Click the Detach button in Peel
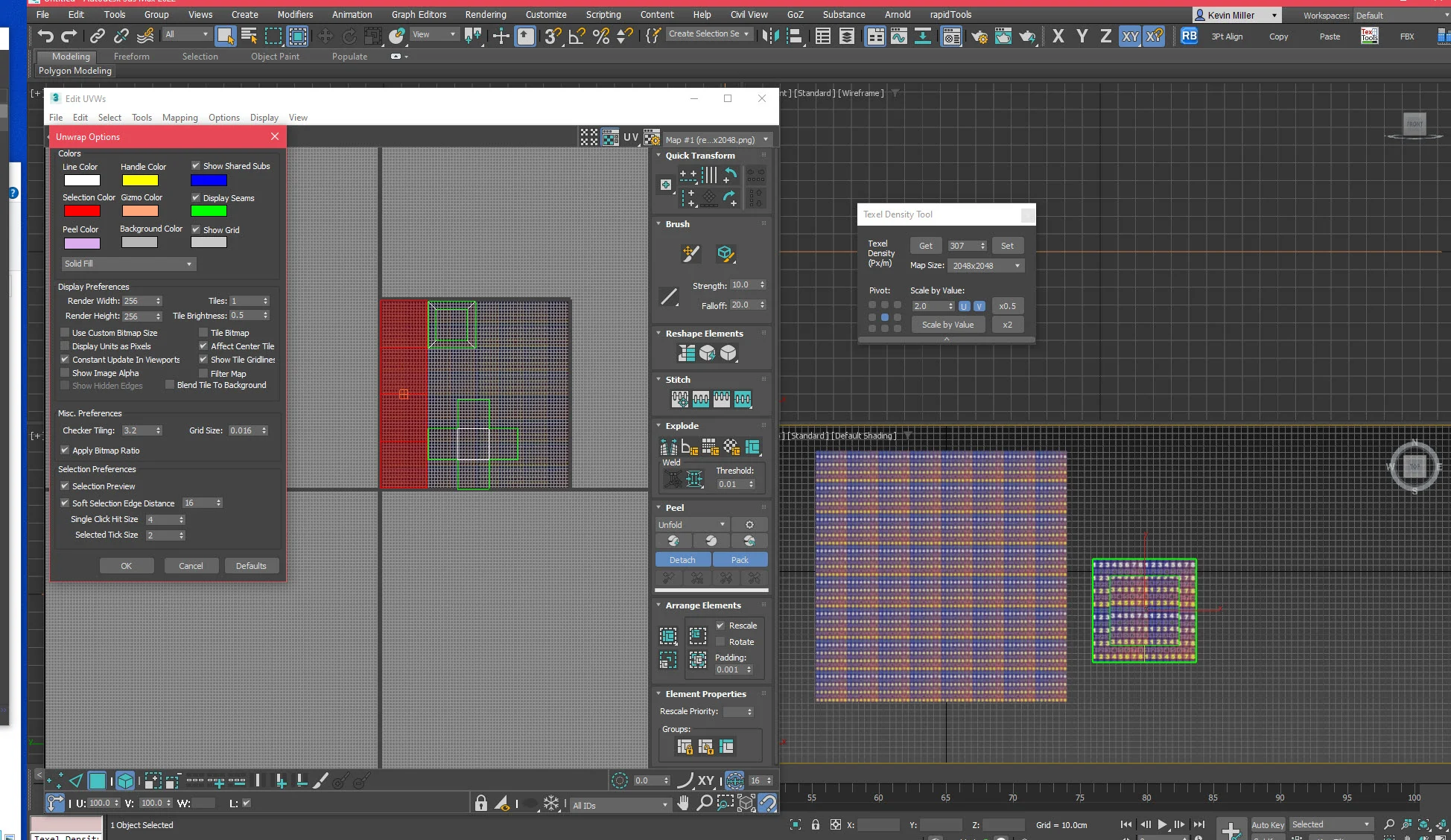The width and height of the screenshot is (1451, 840). tap(682, 560)
